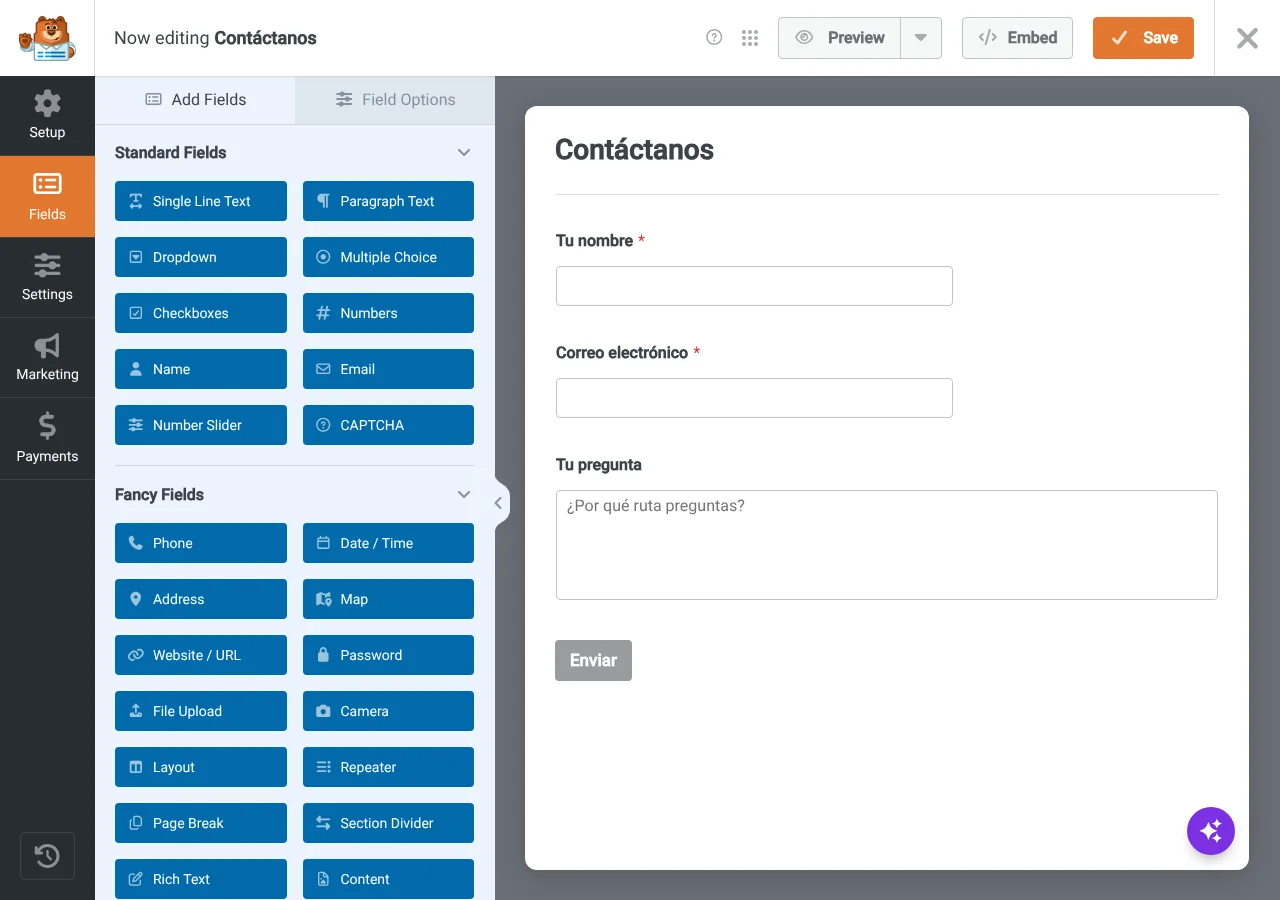Image resolution: width=1280 pixels, height=900 pixels.
Task: Add a Date / Time field
Action: 388,543
